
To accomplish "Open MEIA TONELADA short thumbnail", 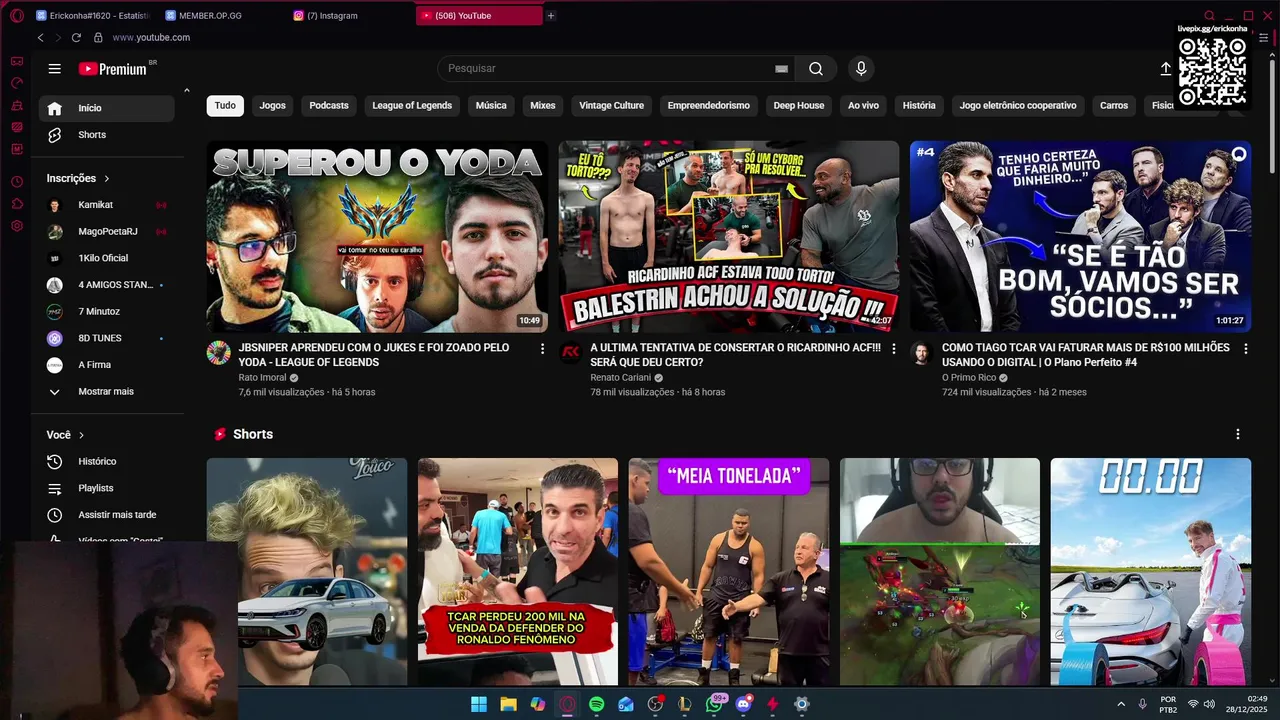I will click(x=729, y=571).
